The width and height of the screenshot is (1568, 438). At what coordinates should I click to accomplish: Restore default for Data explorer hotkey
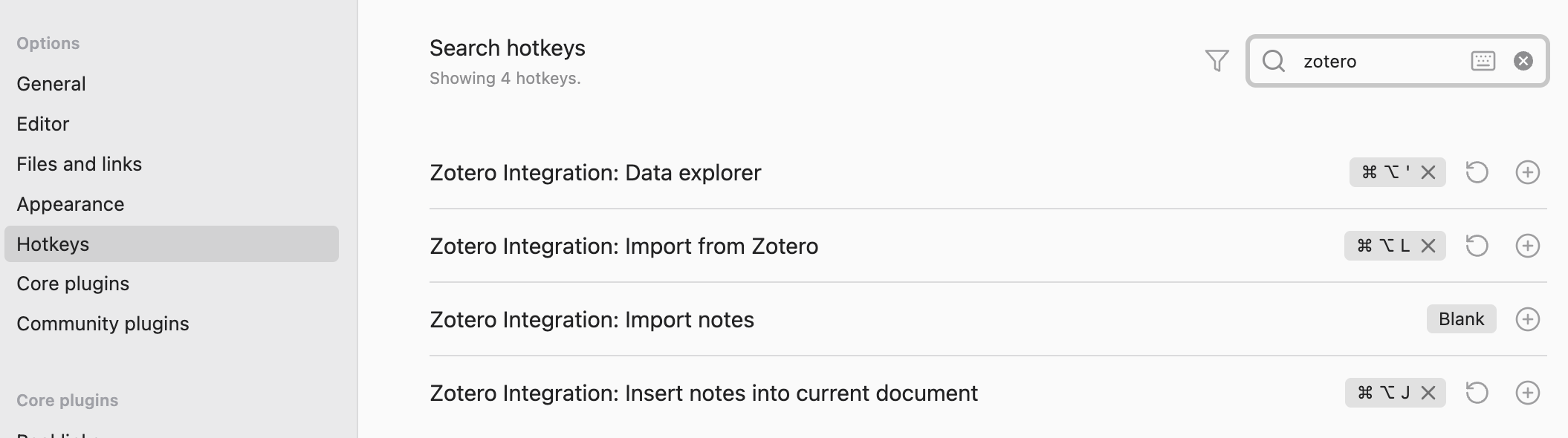tap(1477, 172)
